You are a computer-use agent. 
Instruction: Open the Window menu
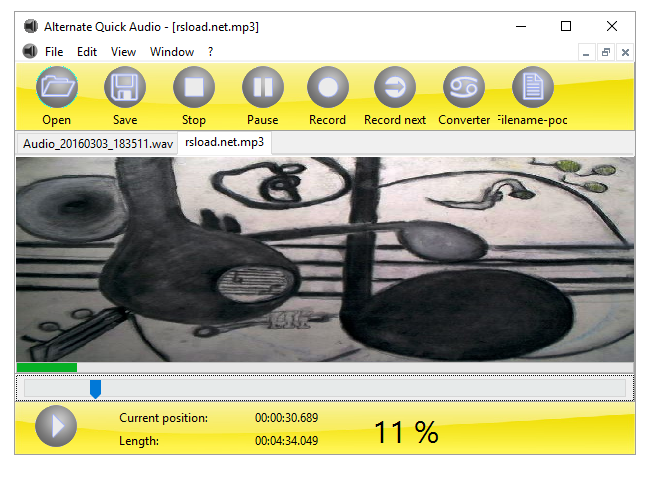[172, 52]
